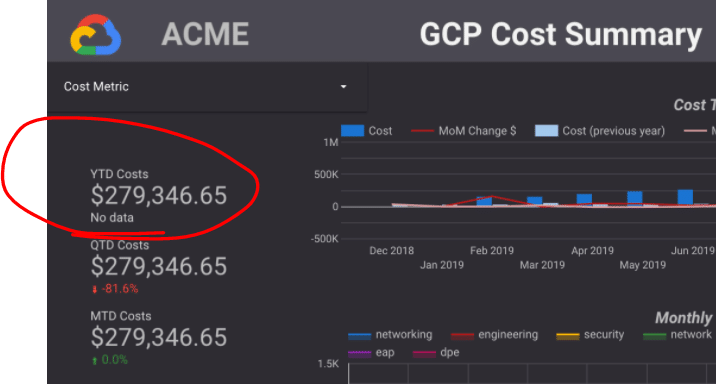
Task: Click the -81.6% change indicator
Action: click(115, 289)
